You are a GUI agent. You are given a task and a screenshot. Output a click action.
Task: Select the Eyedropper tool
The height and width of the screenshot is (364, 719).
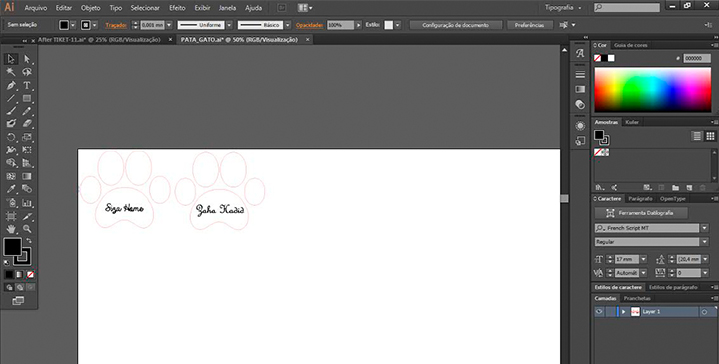click(x=11, y=189)
